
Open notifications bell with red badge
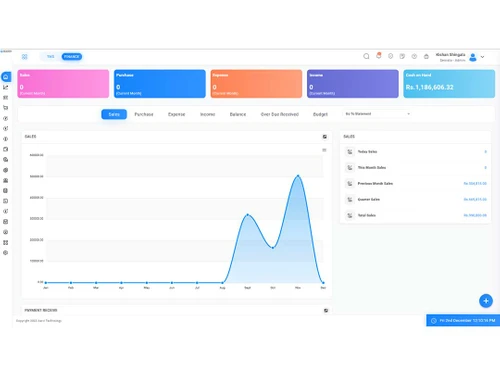point(378,56)
